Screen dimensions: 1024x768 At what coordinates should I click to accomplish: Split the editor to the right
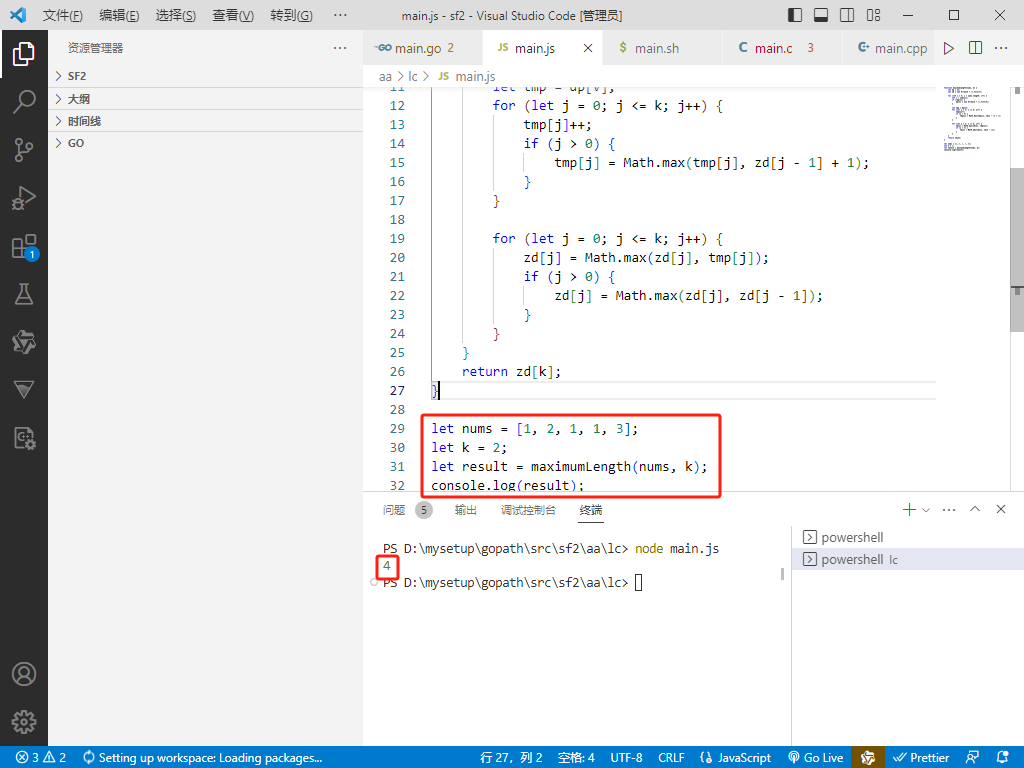(x=976, y=48)
